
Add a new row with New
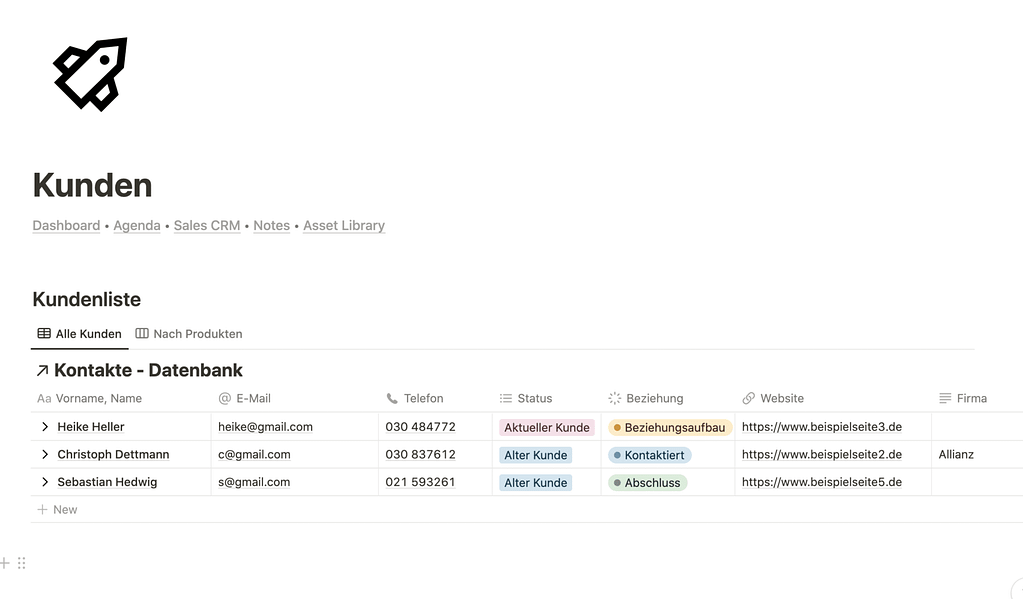[x=58, y=510]
